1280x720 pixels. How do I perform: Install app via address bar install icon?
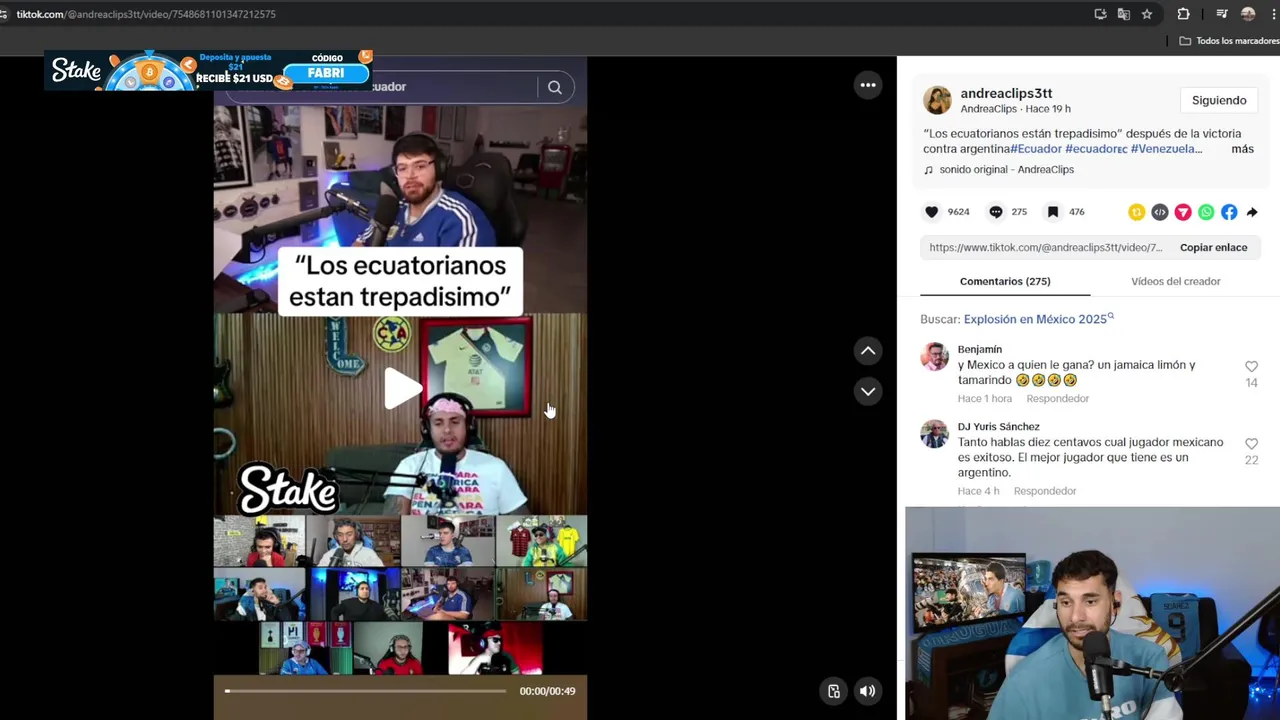click(1100, 14)
